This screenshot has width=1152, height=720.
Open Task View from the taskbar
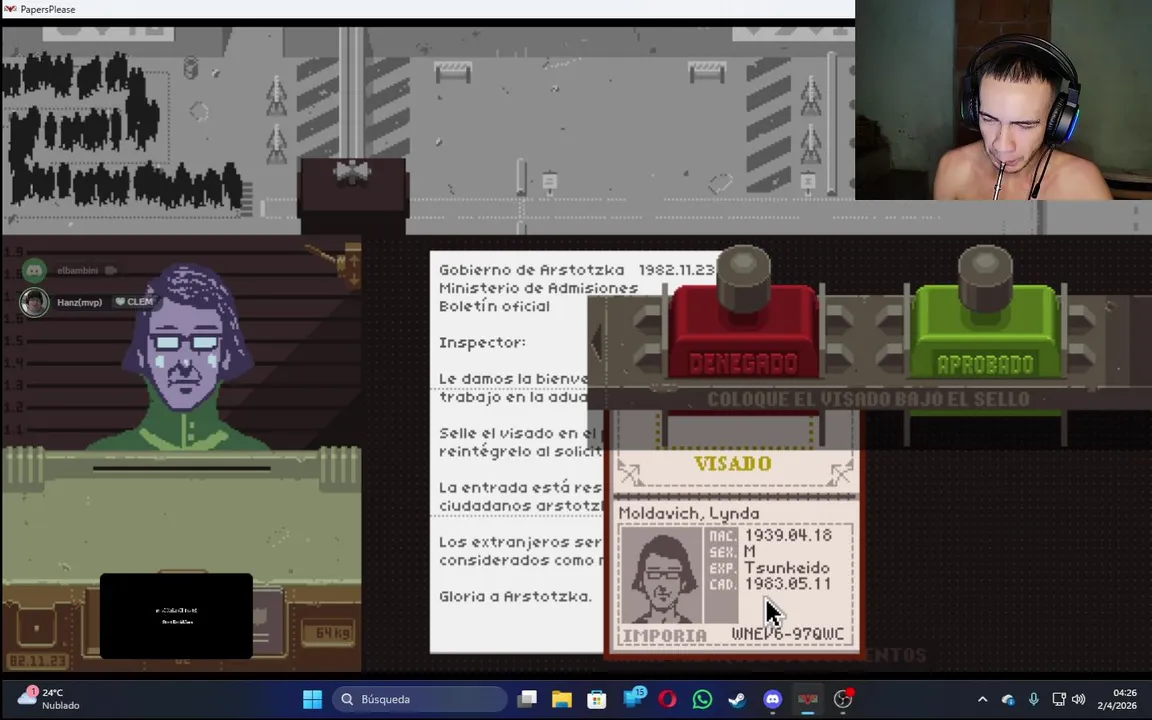(527, 699)
